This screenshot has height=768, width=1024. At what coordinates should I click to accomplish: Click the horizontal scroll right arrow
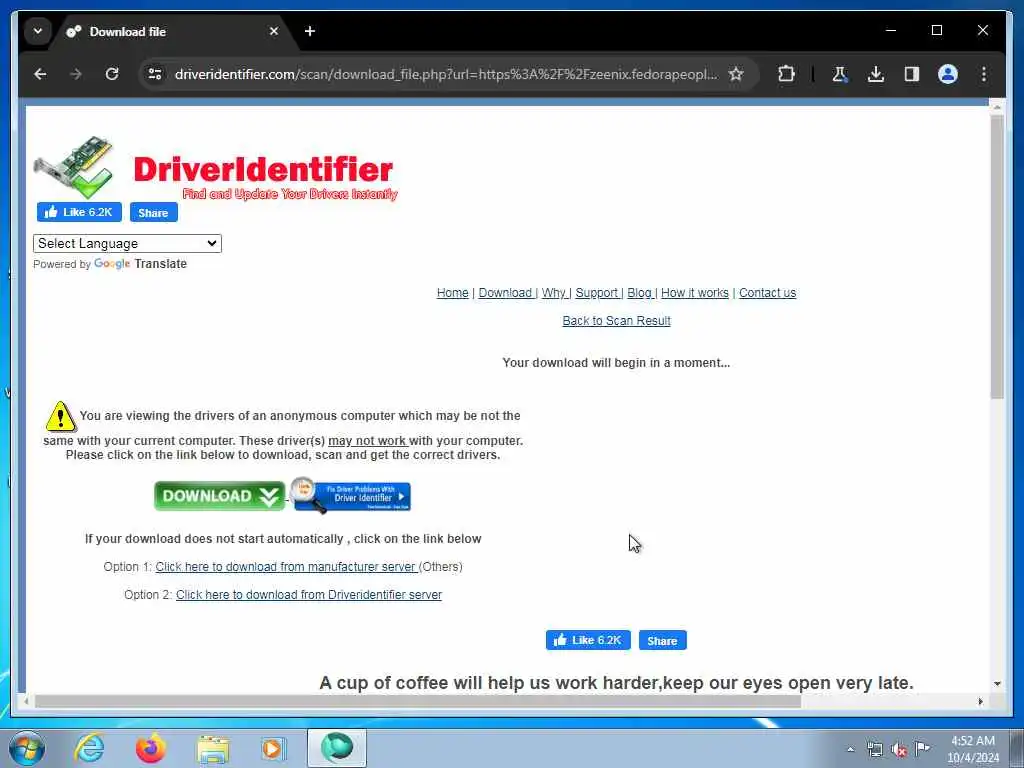click(980, 701)
